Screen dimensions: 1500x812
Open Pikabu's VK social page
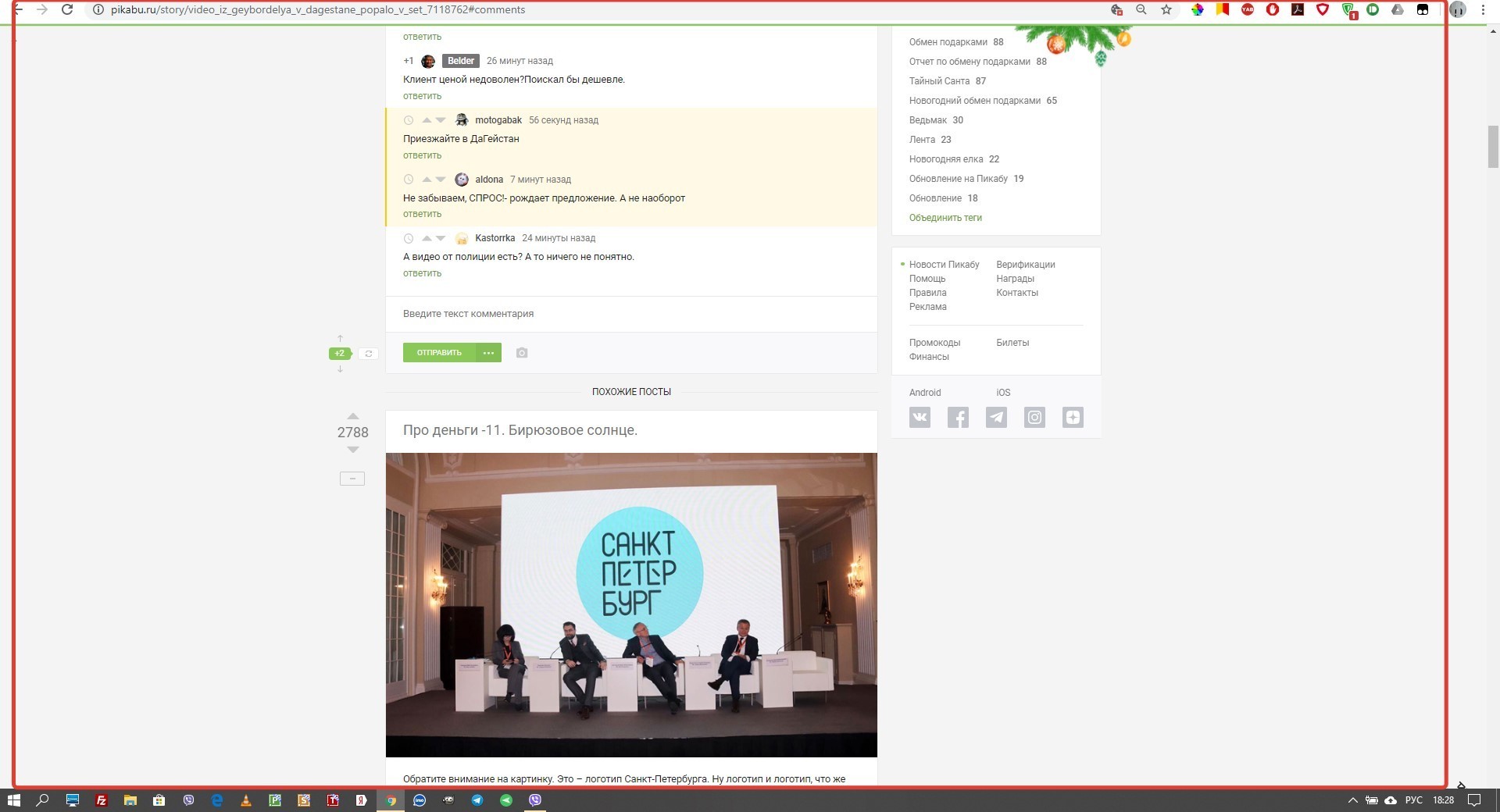coord(920,417)
